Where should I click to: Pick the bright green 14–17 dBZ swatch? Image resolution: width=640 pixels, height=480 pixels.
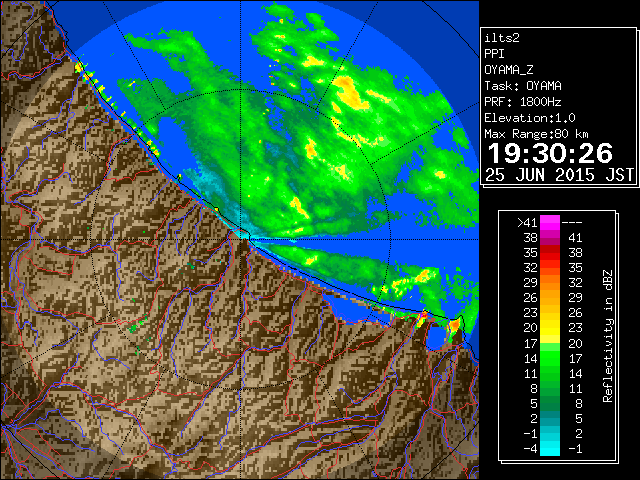click(x=550, y=358)
